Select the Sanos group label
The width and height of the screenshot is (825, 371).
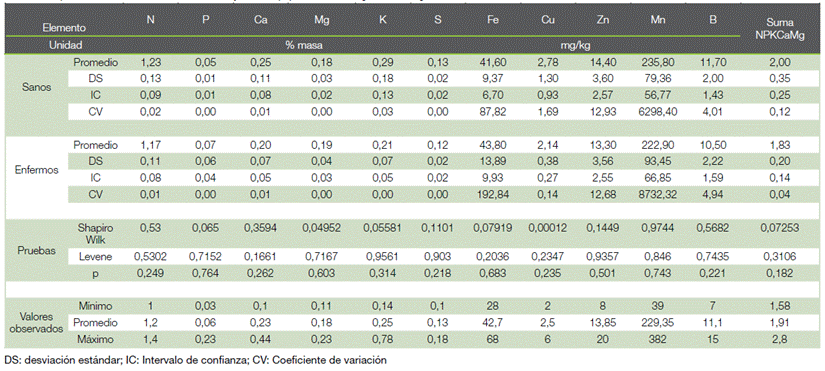[x=39, y=87]
